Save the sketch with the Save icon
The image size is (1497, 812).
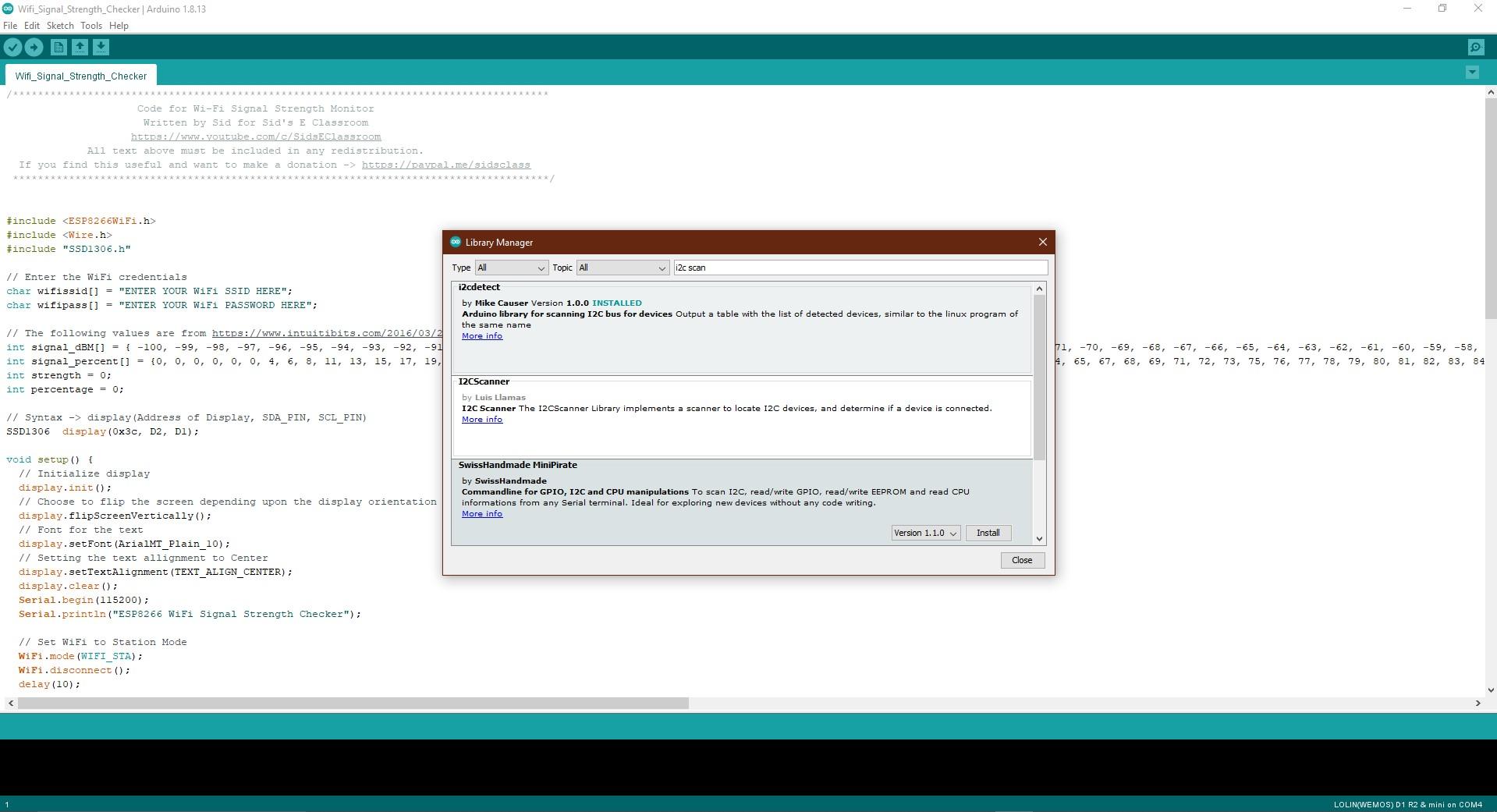pyautogui.click(x=101, y=48)
